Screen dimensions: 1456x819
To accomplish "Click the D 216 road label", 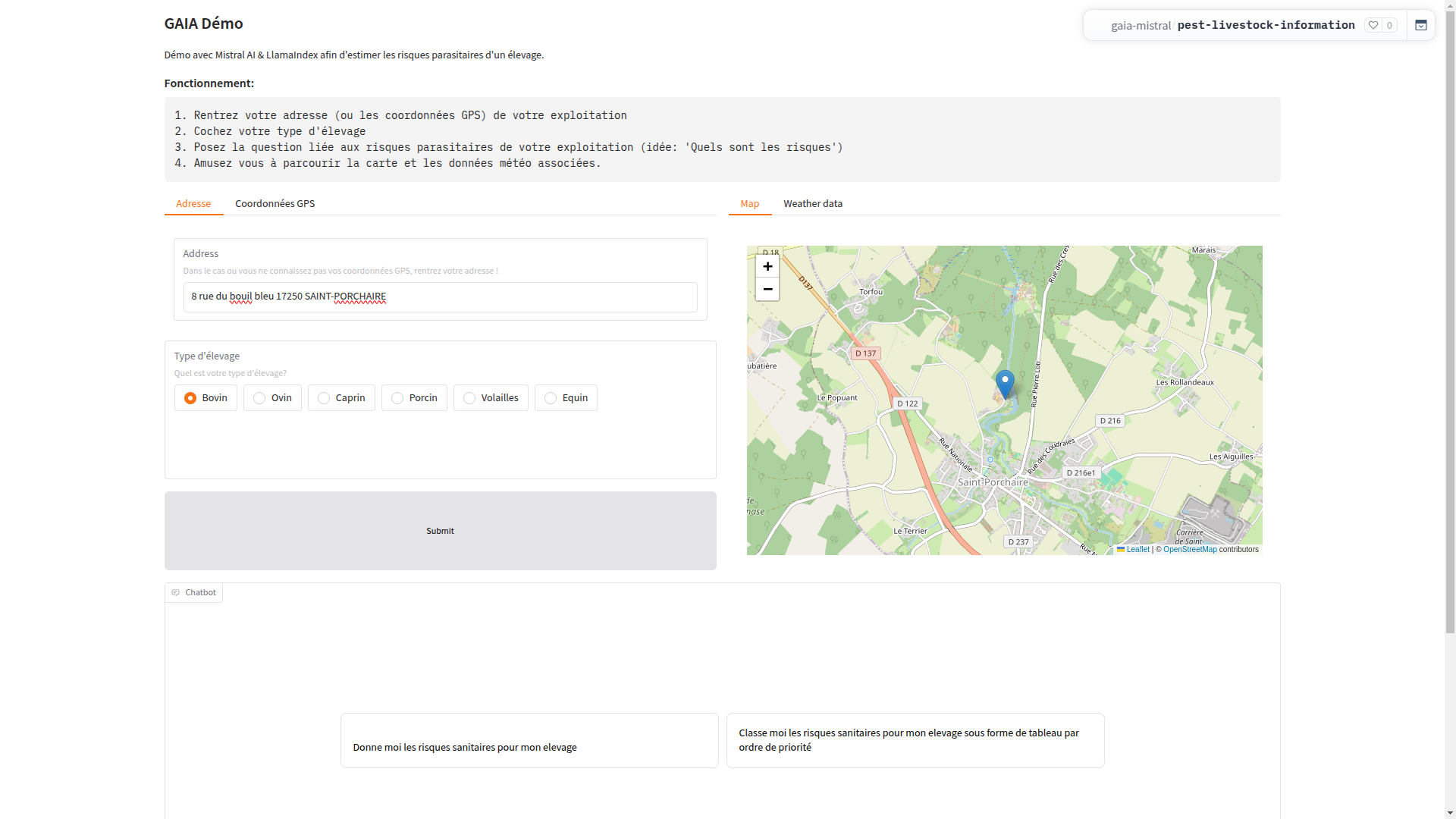I will pos(1110,420).
